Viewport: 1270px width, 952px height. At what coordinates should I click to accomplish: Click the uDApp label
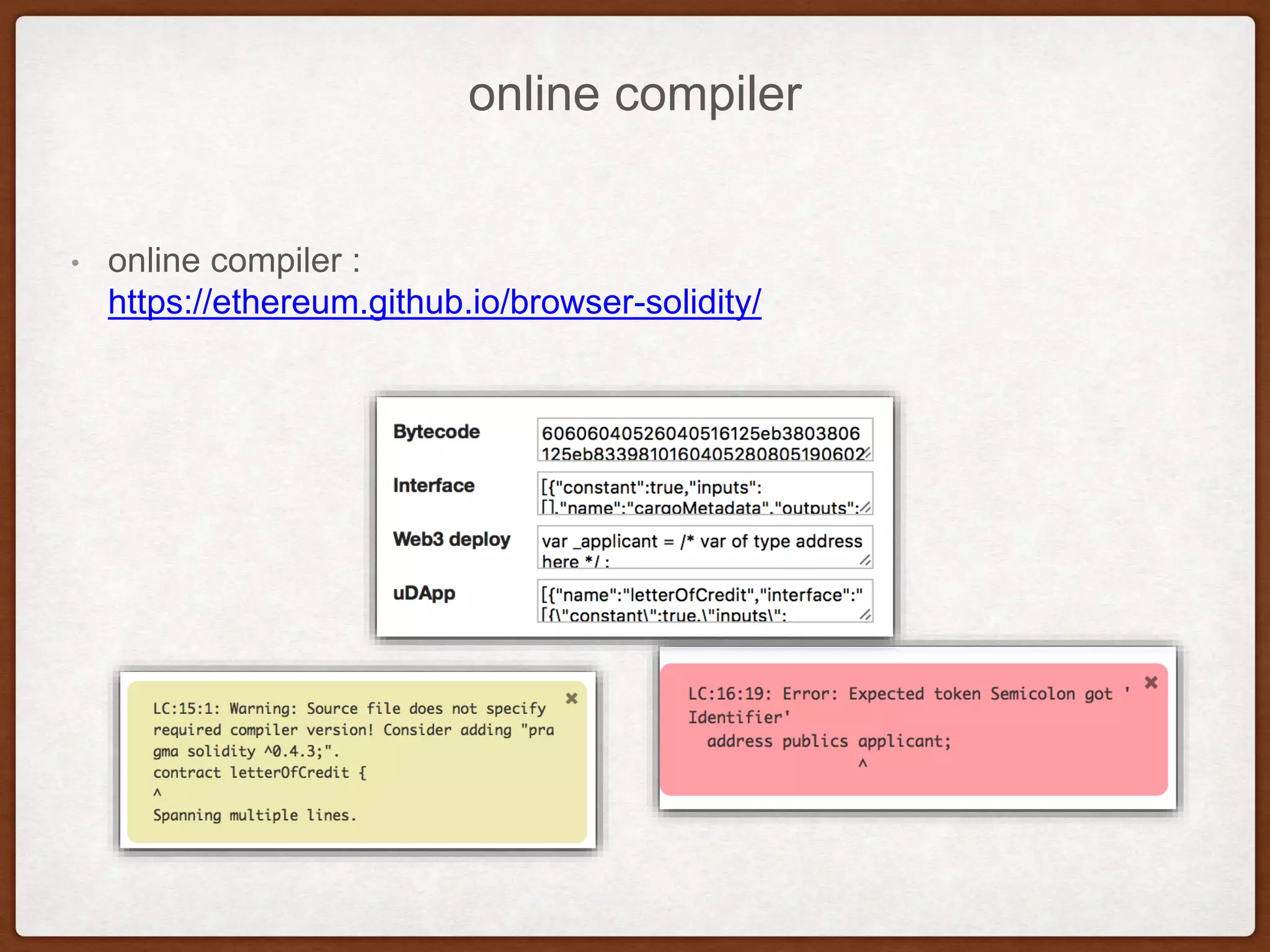(x=424, y=593)
